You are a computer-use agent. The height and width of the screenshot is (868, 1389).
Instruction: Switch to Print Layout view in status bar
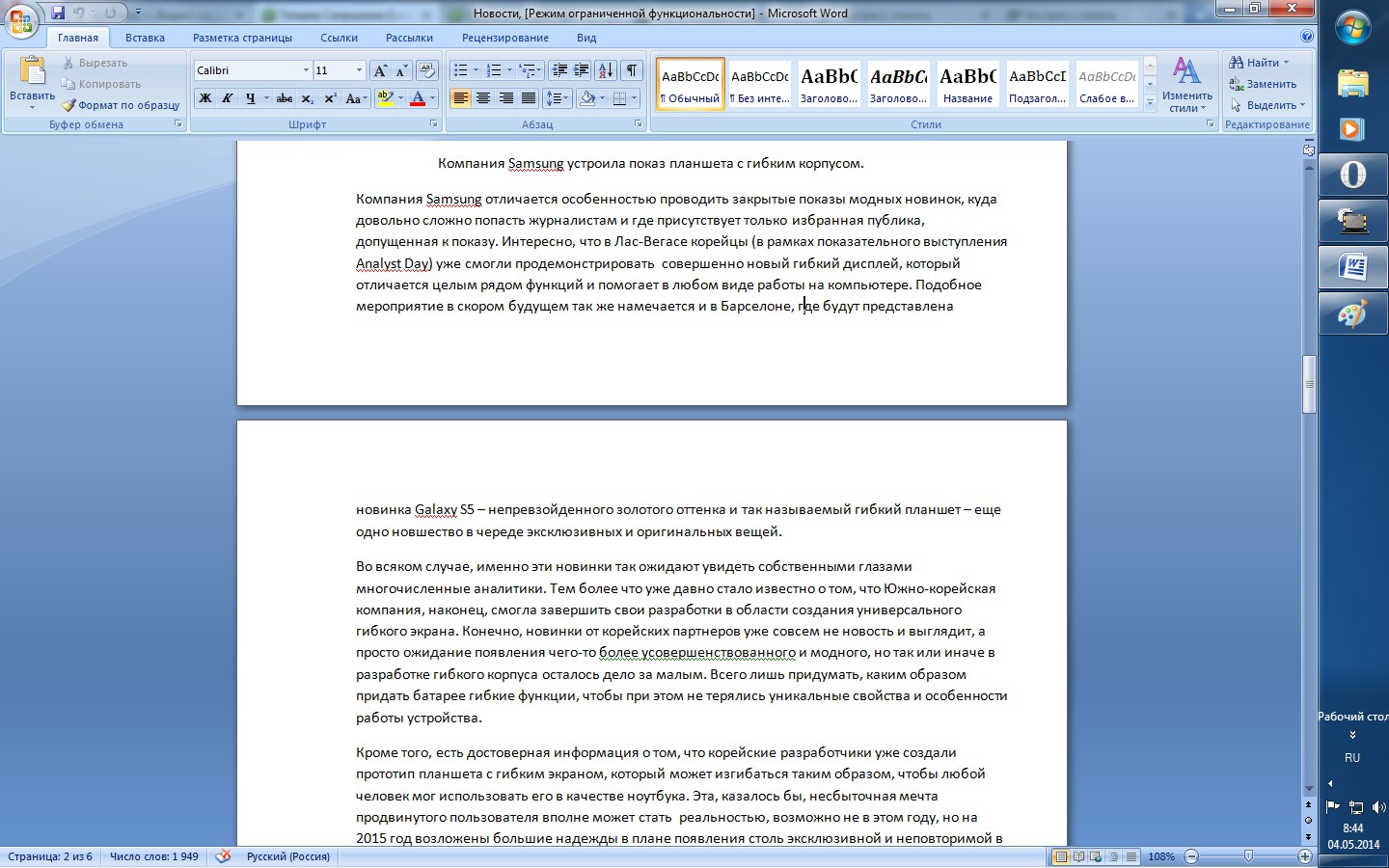pyautogui.click(x=1061, y=856)
